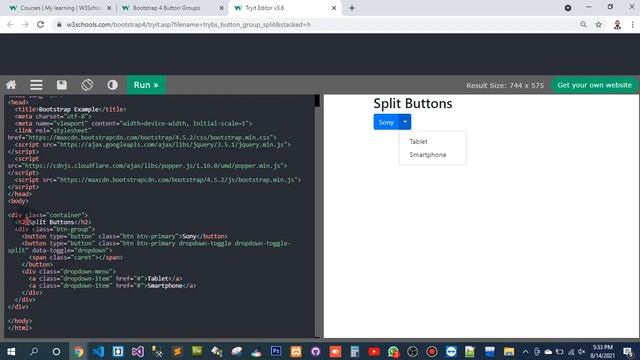Open Cortana circle icon in taskbar

[56, 351]
